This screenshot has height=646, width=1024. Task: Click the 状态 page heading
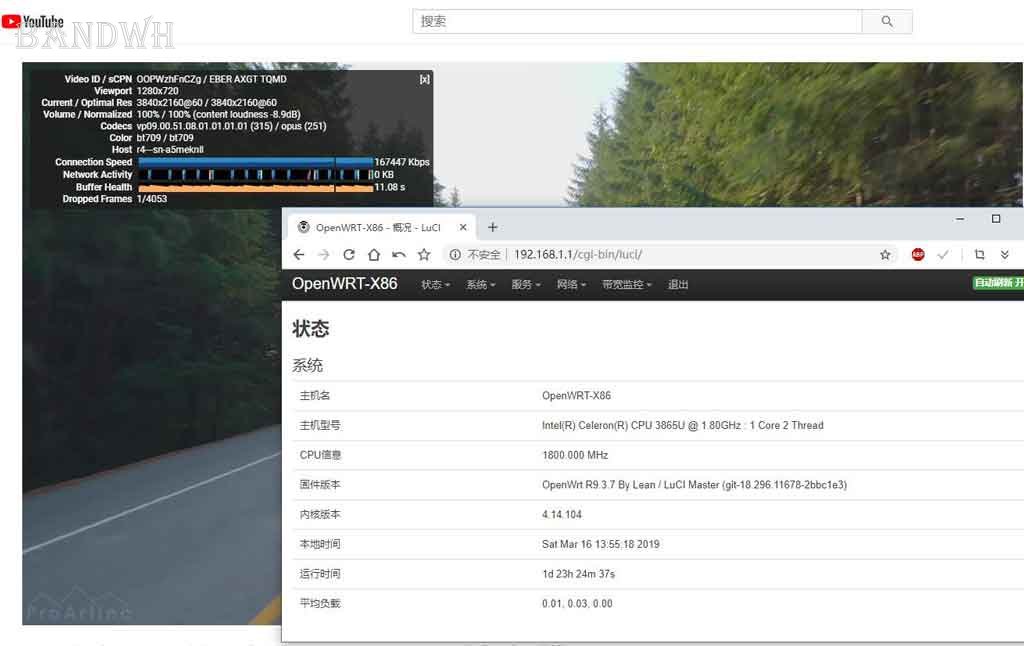311,329
